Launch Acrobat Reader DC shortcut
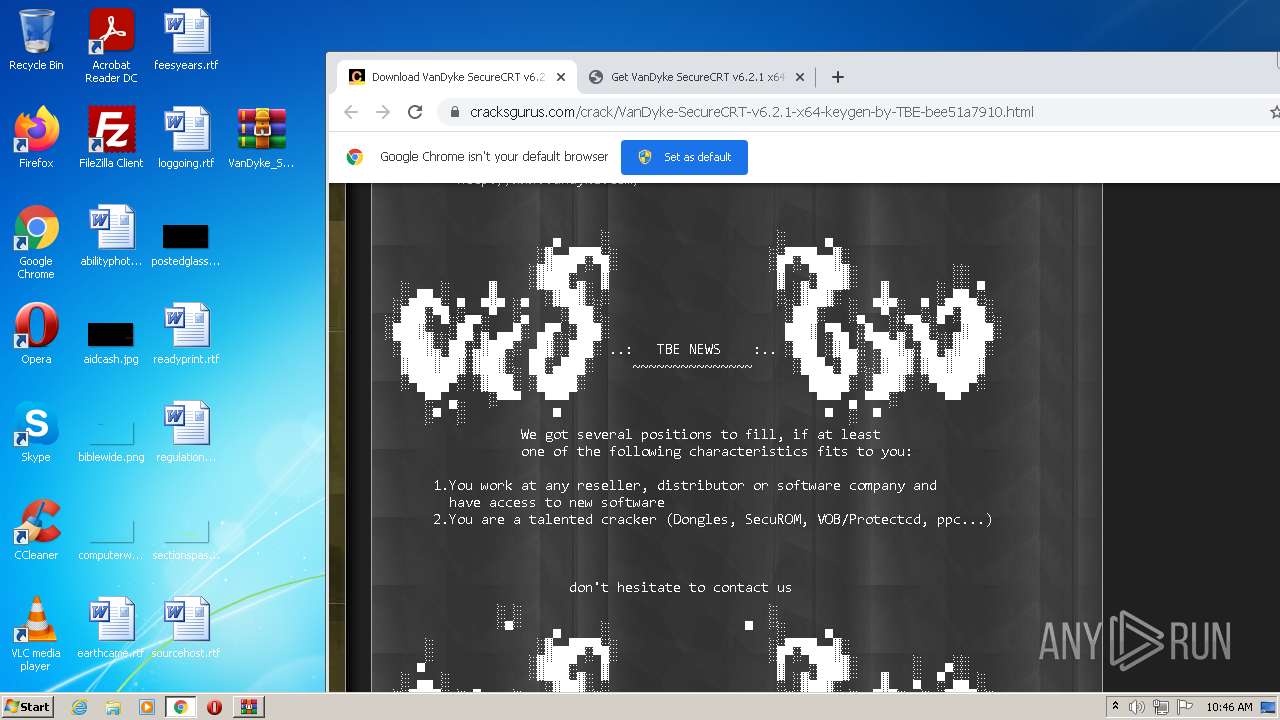The image size is (1280, 720). pos(111,46)
